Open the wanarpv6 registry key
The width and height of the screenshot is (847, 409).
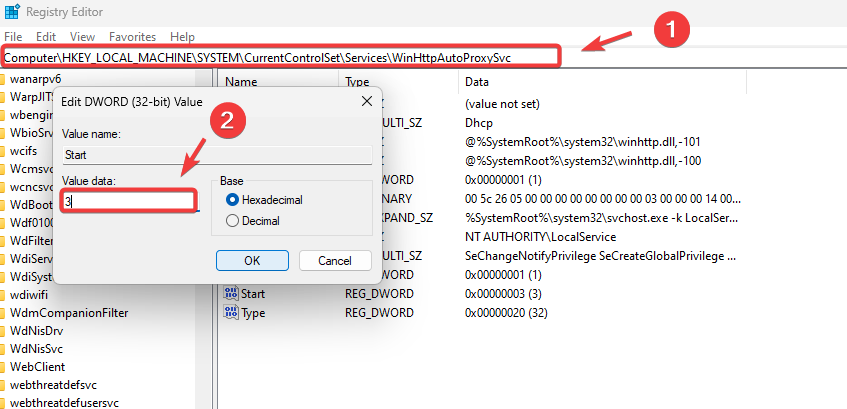35,79
